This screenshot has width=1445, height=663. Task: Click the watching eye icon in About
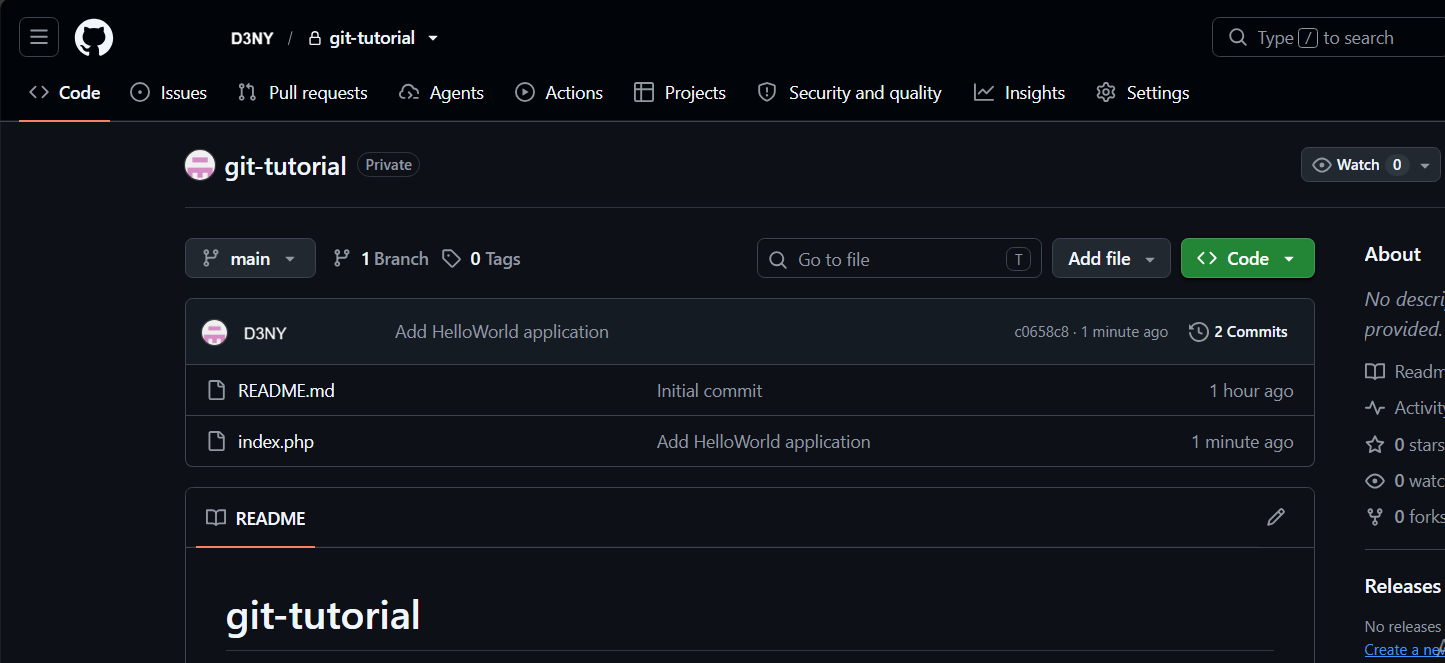[x=1375, y=481]
